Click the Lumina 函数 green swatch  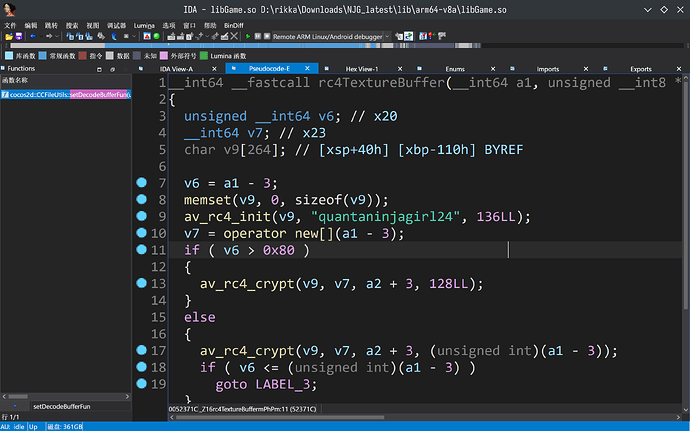(x=204, y=55)
